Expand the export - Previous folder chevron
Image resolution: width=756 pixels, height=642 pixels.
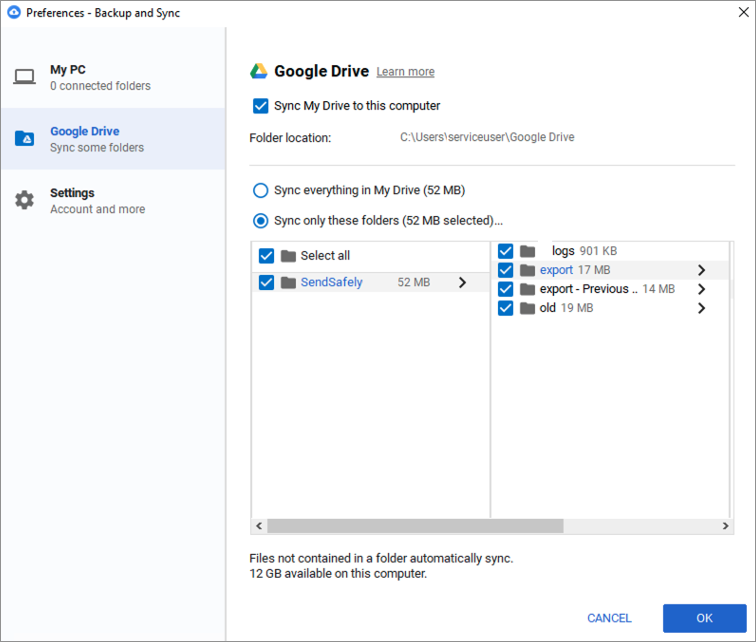[702, 289]
